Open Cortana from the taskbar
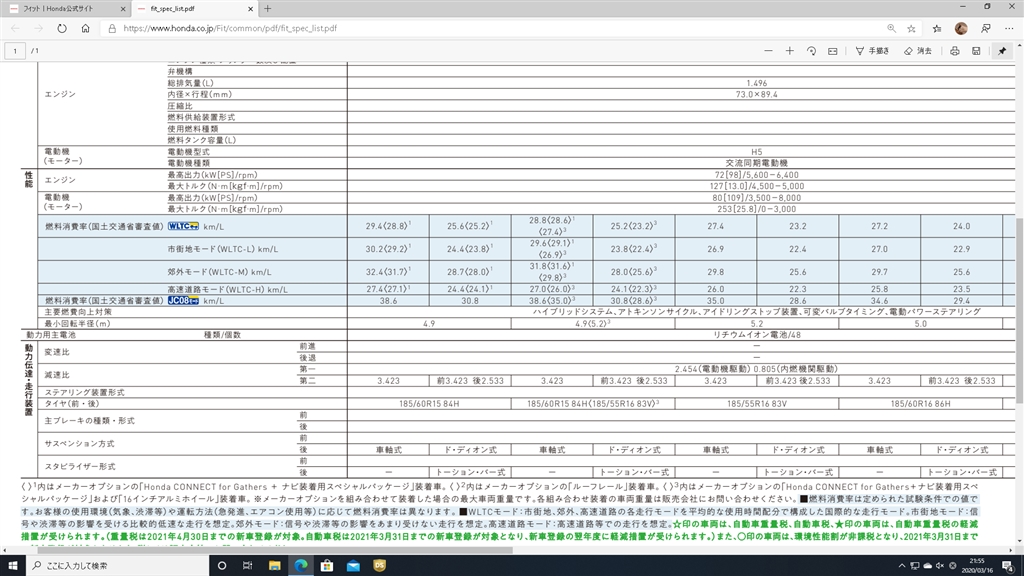Viewport: 1024px width, 576px height. [x=221, y=566]
